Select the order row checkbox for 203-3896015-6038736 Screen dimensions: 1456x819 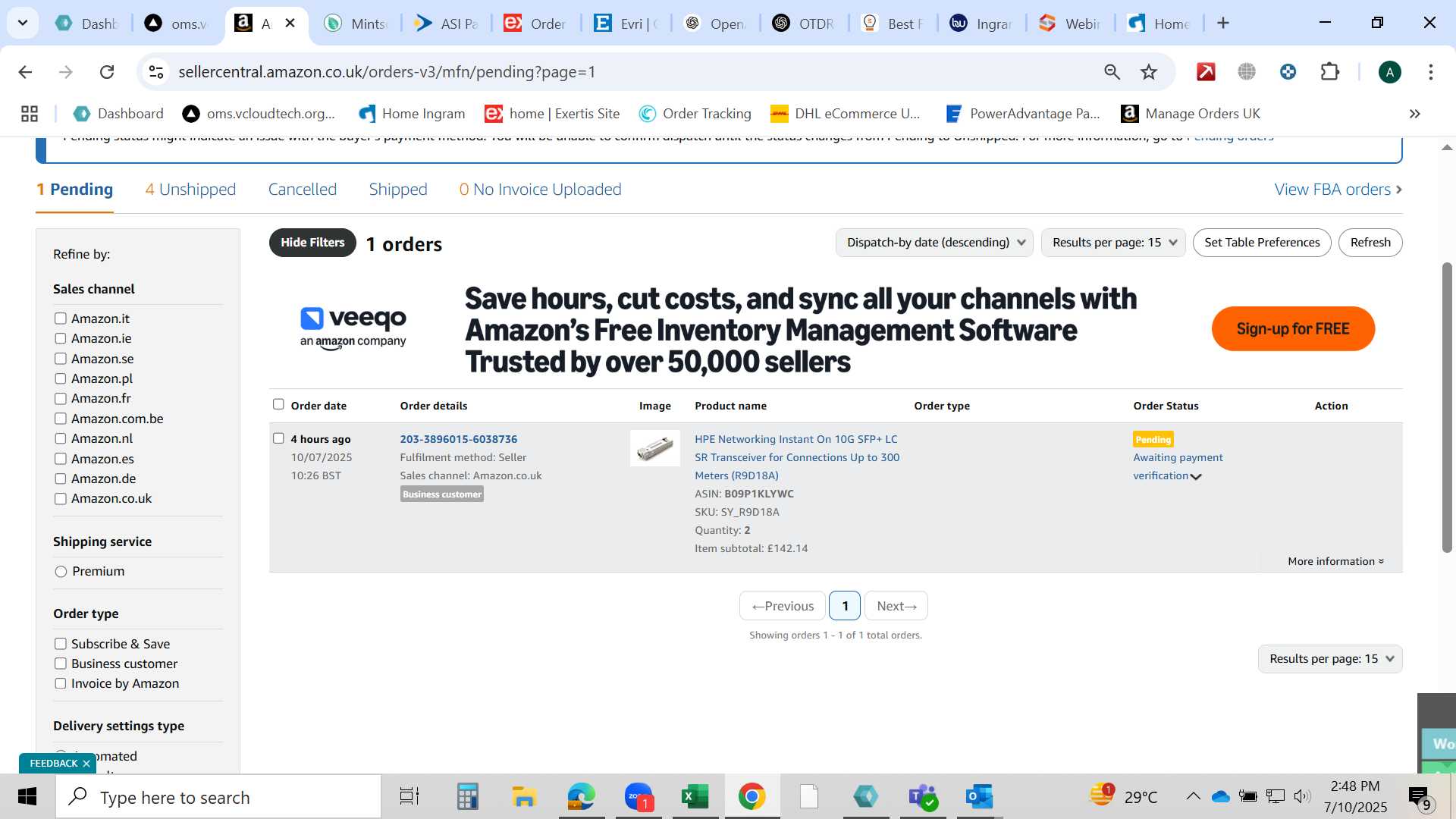pyautogui.click(x=278, y=438)
